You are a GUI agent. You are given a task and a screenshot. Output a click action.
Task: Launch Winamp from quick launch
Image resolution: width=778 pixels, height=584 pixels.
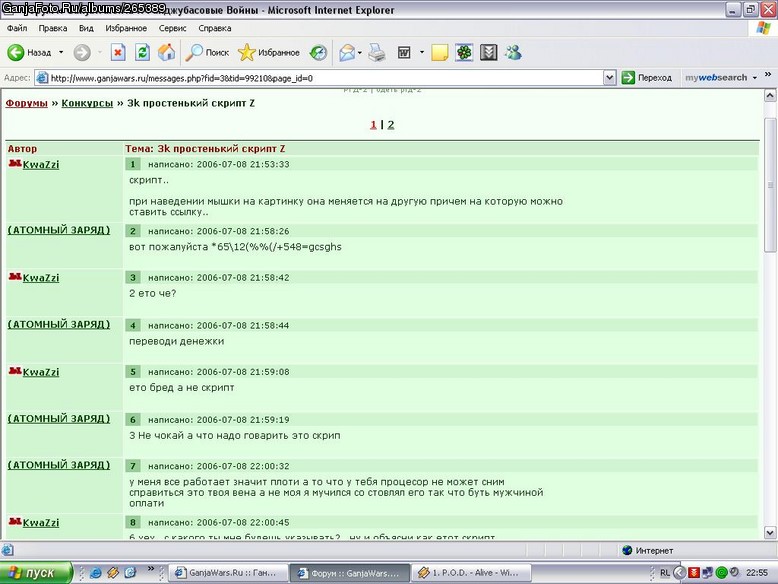(x=113, y=573)
